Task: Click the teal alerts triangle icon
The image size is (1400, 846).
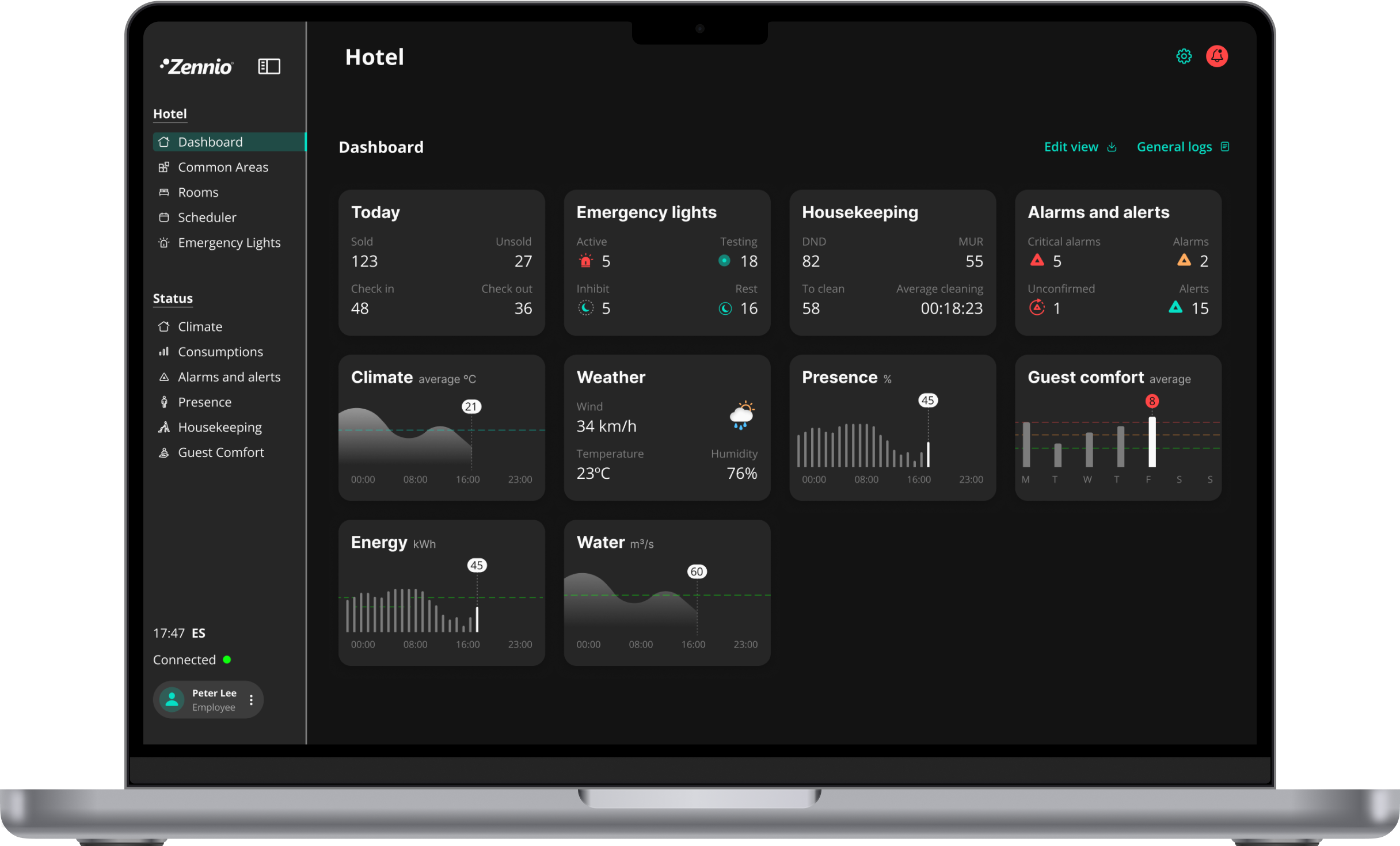Action: pos(1175,307)
